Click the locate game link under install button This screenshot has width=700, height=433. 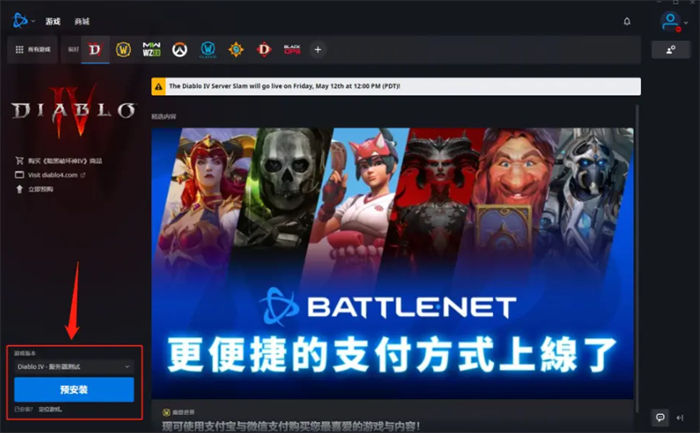[x=50, y=409]
